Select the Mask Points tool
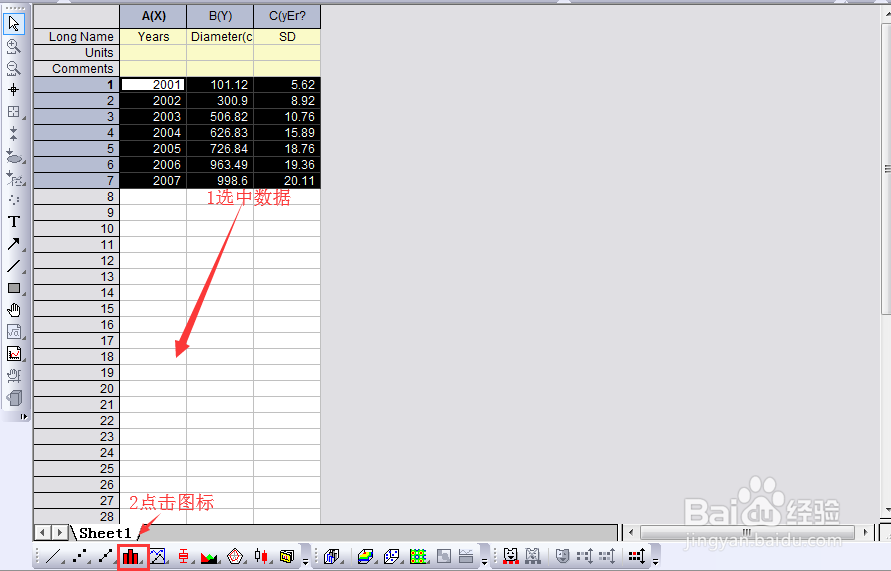891x571 pixels. point(14,178)
